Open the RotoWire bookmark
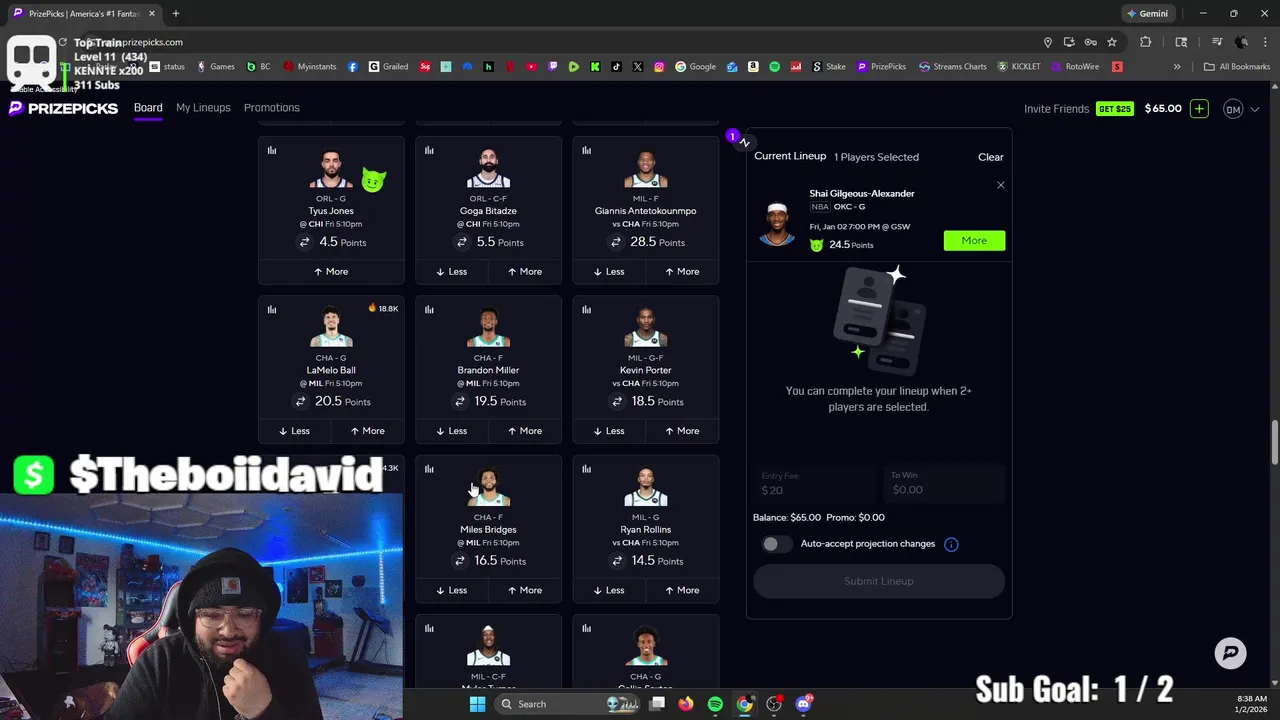The image size is (1280, 720). [x=1074, y=67]
